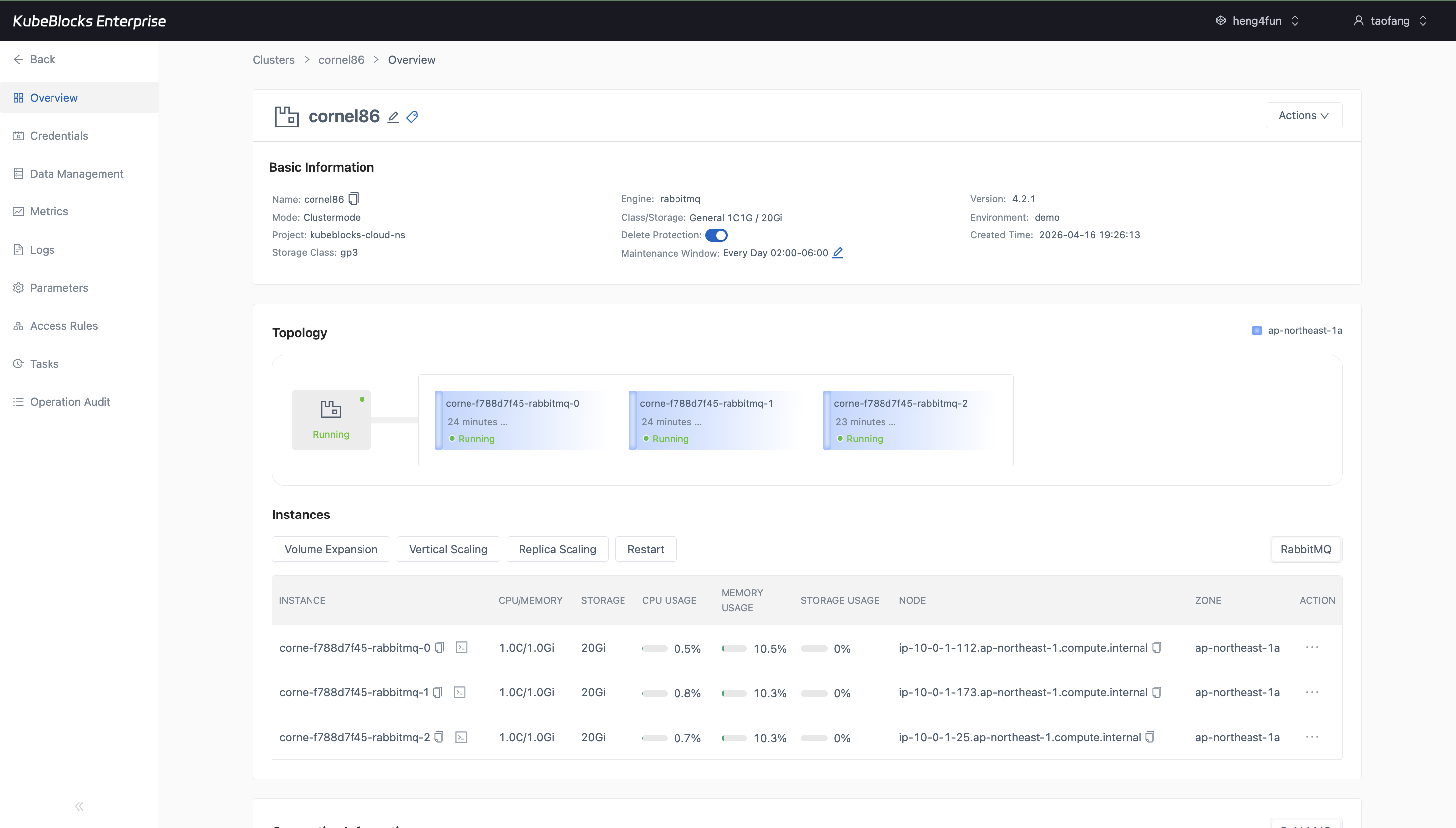Click CPU usage bar for rabbitmq-1
Image resolution: width=1456 pixels, height=828 pixels.
[x=654, y=694]
